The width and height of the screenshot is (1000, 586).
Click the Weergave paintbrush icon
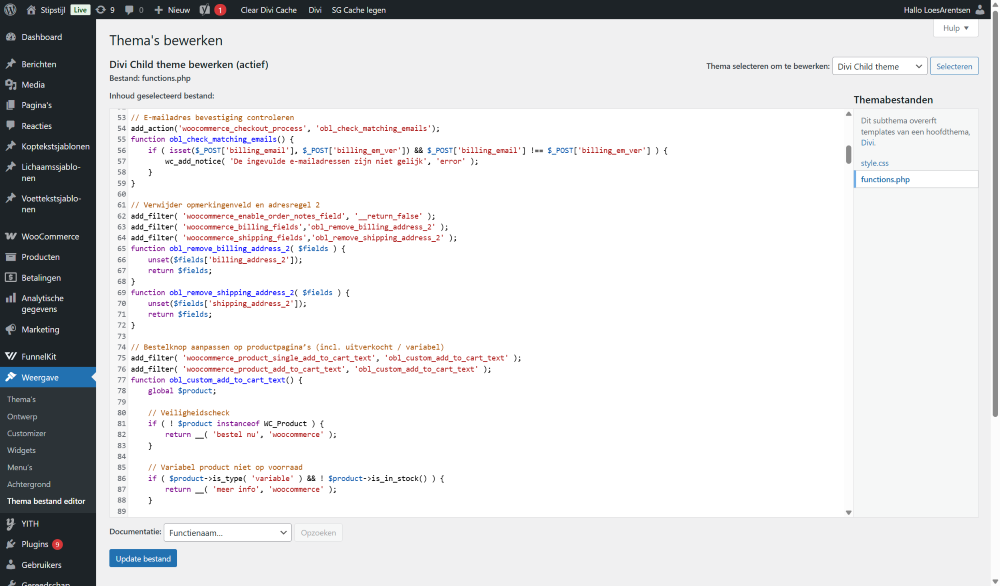point(11,377)
